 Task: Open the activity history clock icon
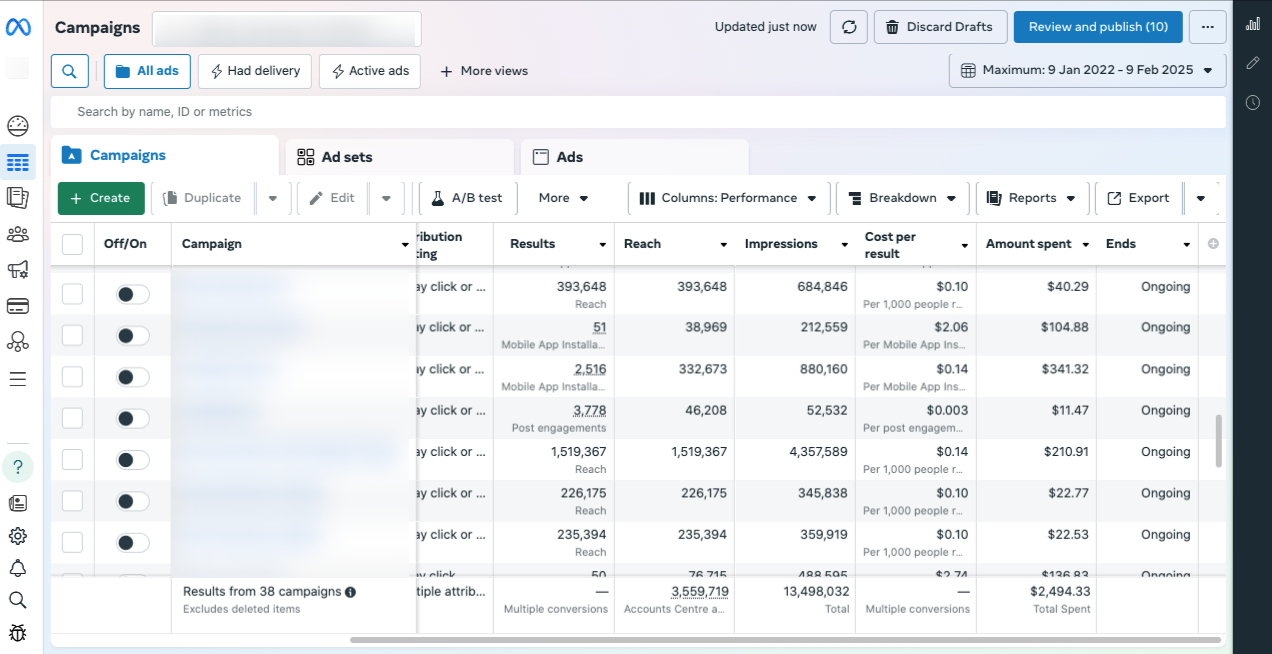[1252, 102]
